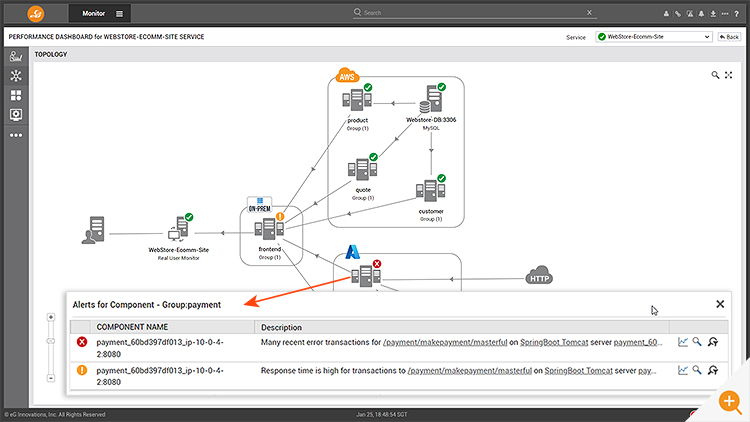Click the orange warning status icon in alerts
This screenshot has height=422, width=750.
(x=82, y=370)
